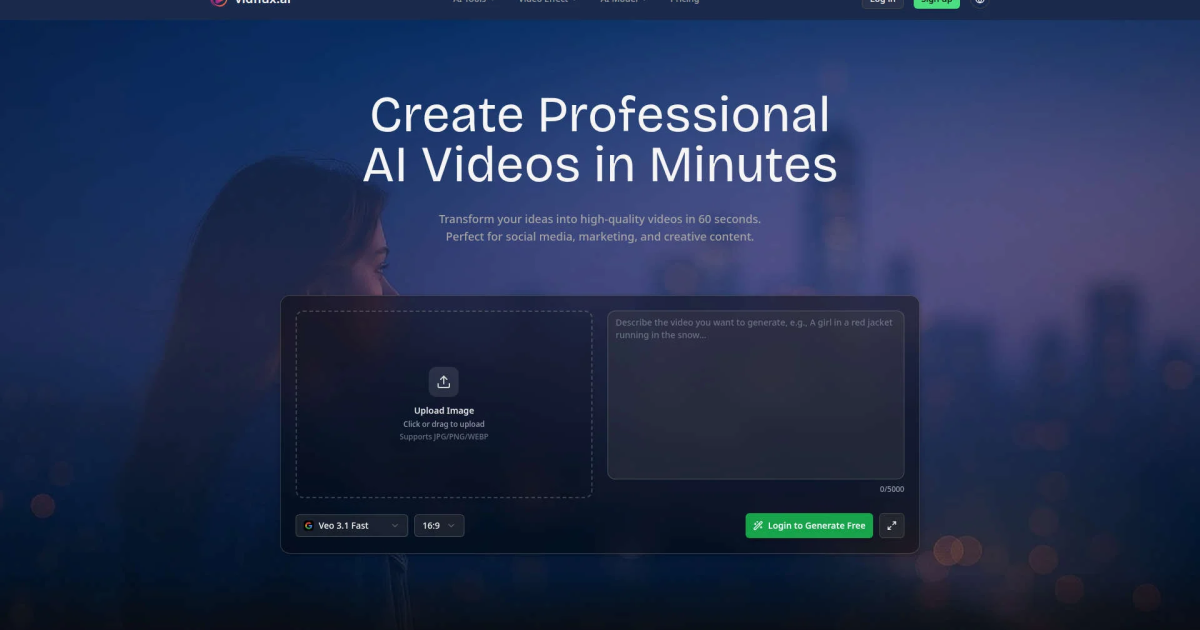Click the magic wand icon on generate button
The image size is (1200, 630).
[759, 525]
